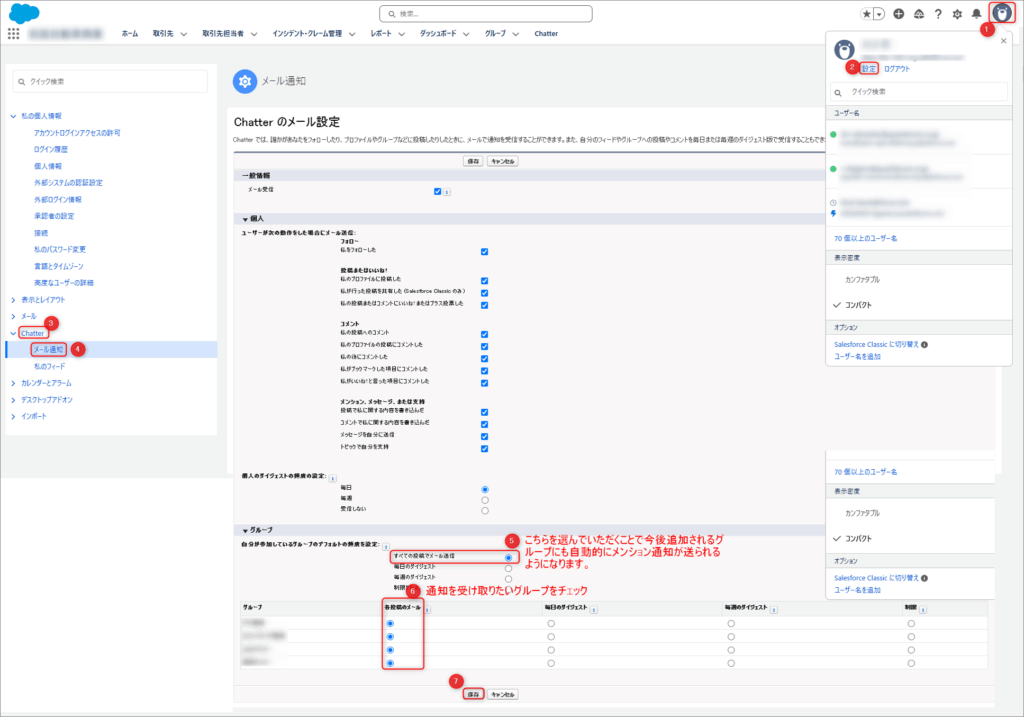Collapse the 個人 section triangle
Viewport: 1024px width, 717px height.
click(x=244, y=218)
